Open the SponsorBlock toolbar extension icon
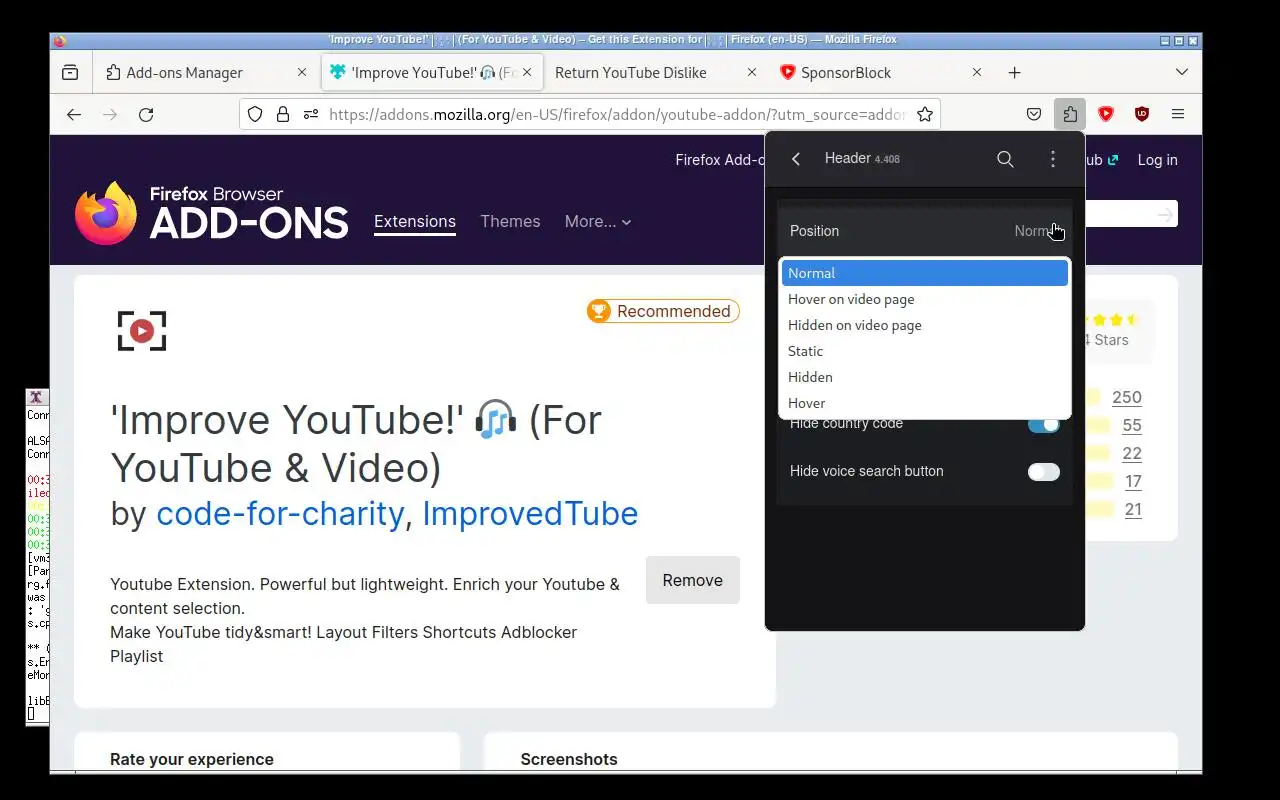Viewport: 1280px width, 800px height. click(1106, 114)
